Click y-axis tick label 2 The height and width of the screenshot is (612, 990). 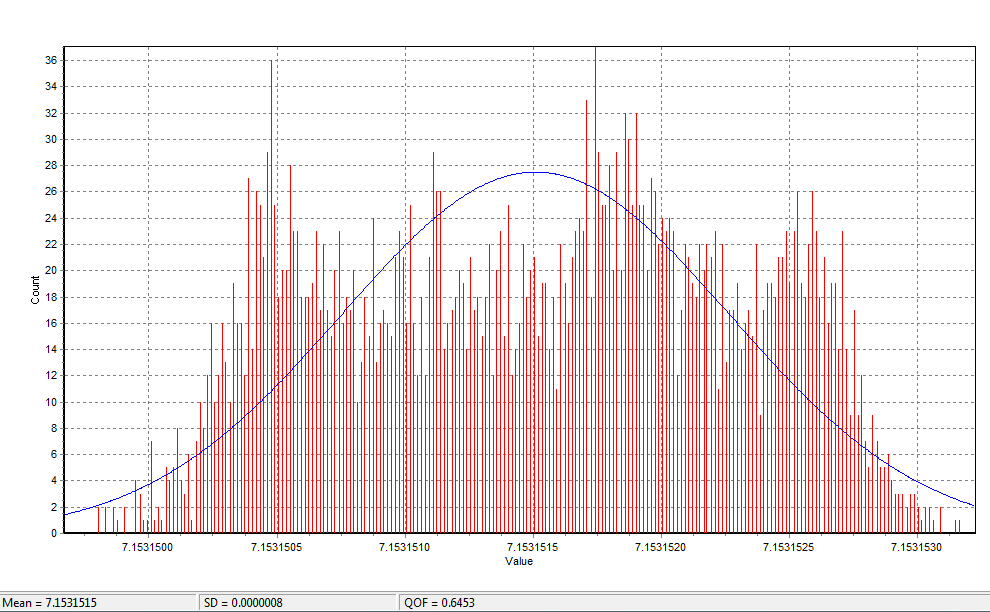54,507
